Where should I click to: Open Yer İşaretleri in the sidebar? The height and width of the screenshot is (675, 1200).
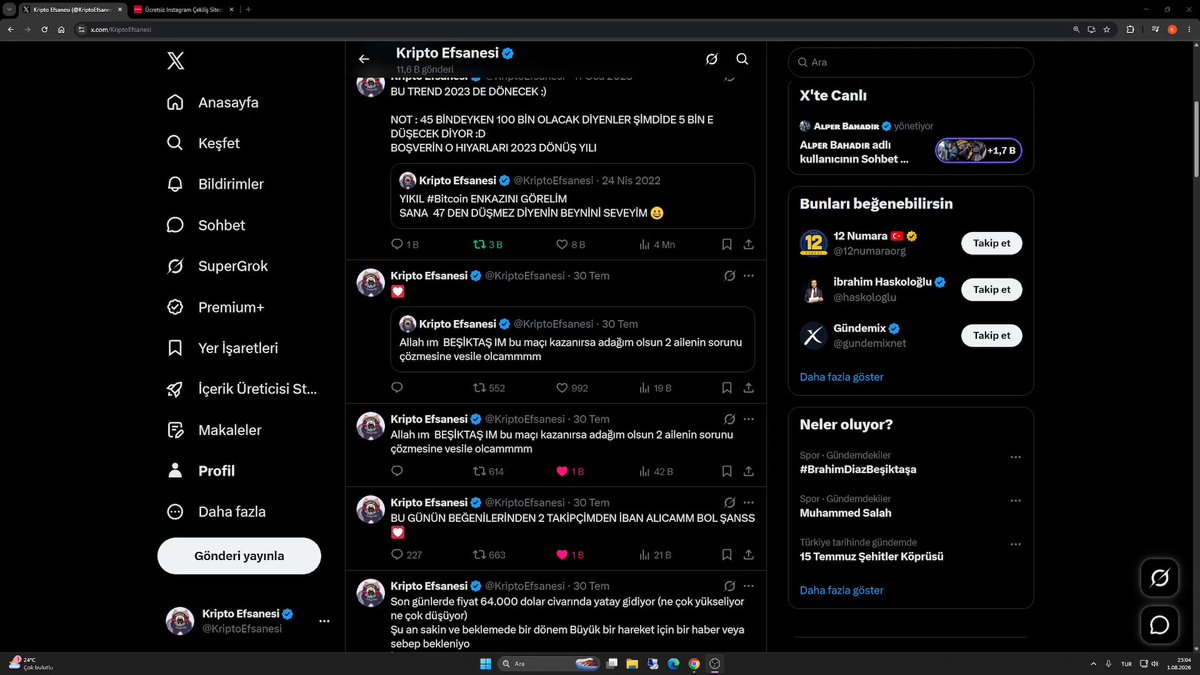pyautogui.click(x=222, y=348)
